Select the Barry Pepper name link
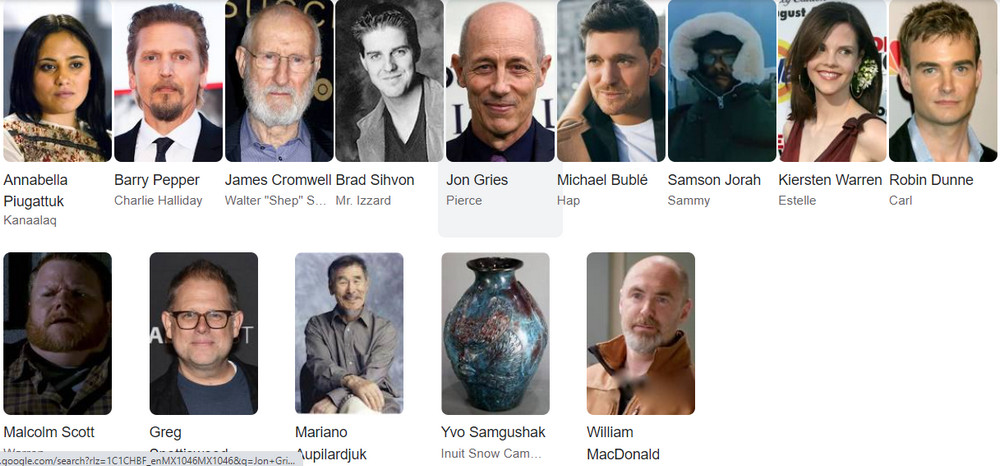 point(157,180)
